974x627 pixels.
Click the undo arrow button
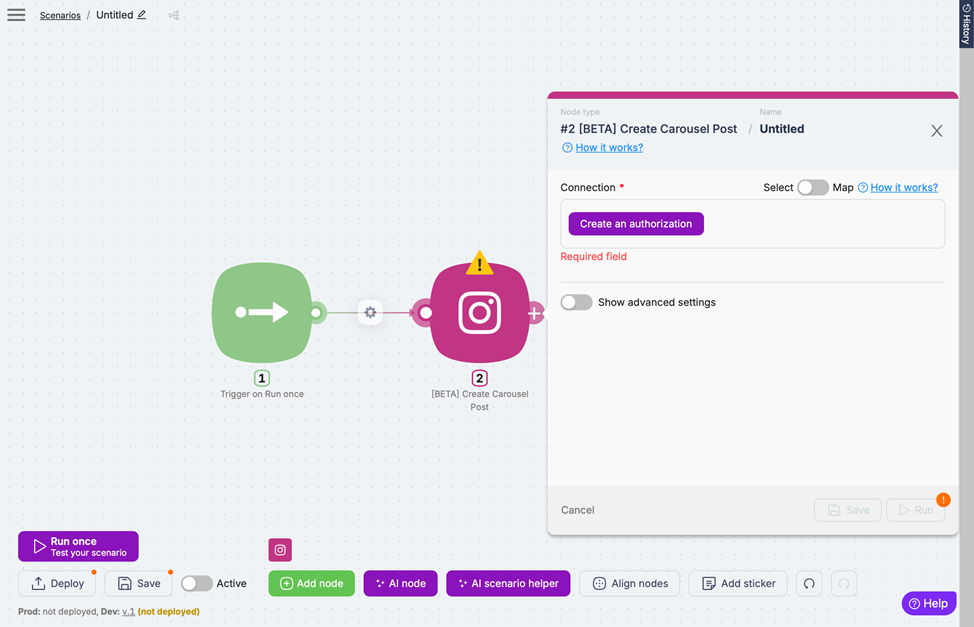(x=809, y=584)
